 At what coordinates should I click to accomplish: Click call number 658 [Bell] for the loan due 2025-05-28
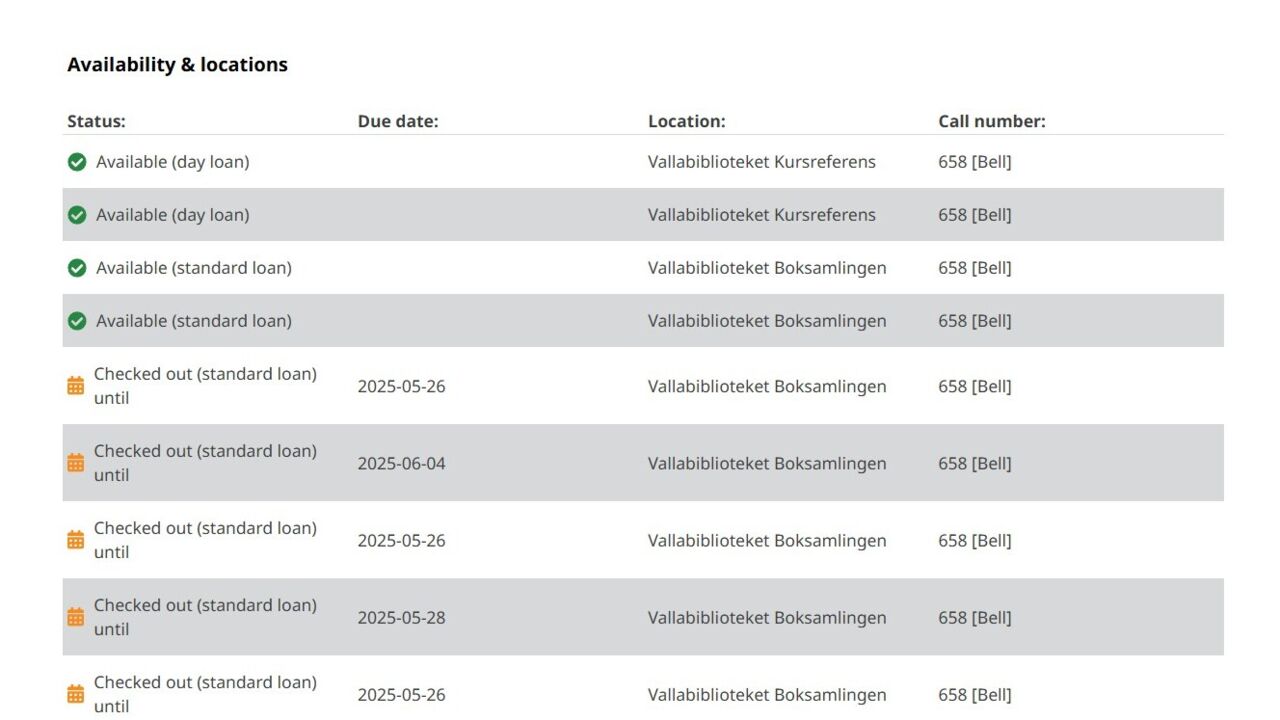click(x=974, y=618)
